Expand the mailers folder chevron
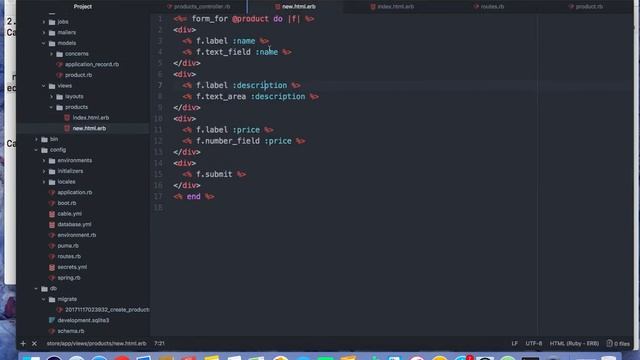Screen dimensions: 640x360 point(44,32)
